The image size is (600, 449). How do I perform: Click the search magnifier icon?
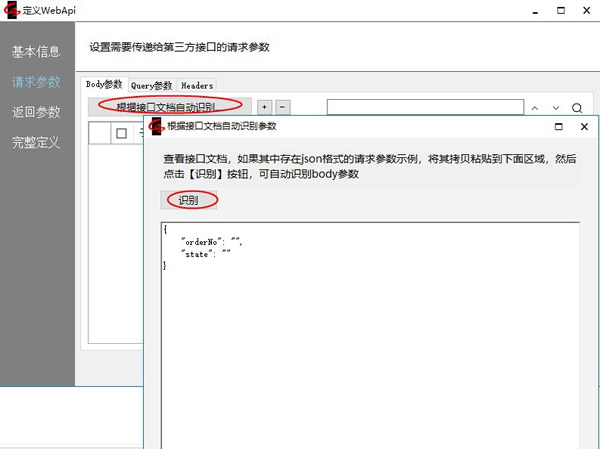[577, 108]
